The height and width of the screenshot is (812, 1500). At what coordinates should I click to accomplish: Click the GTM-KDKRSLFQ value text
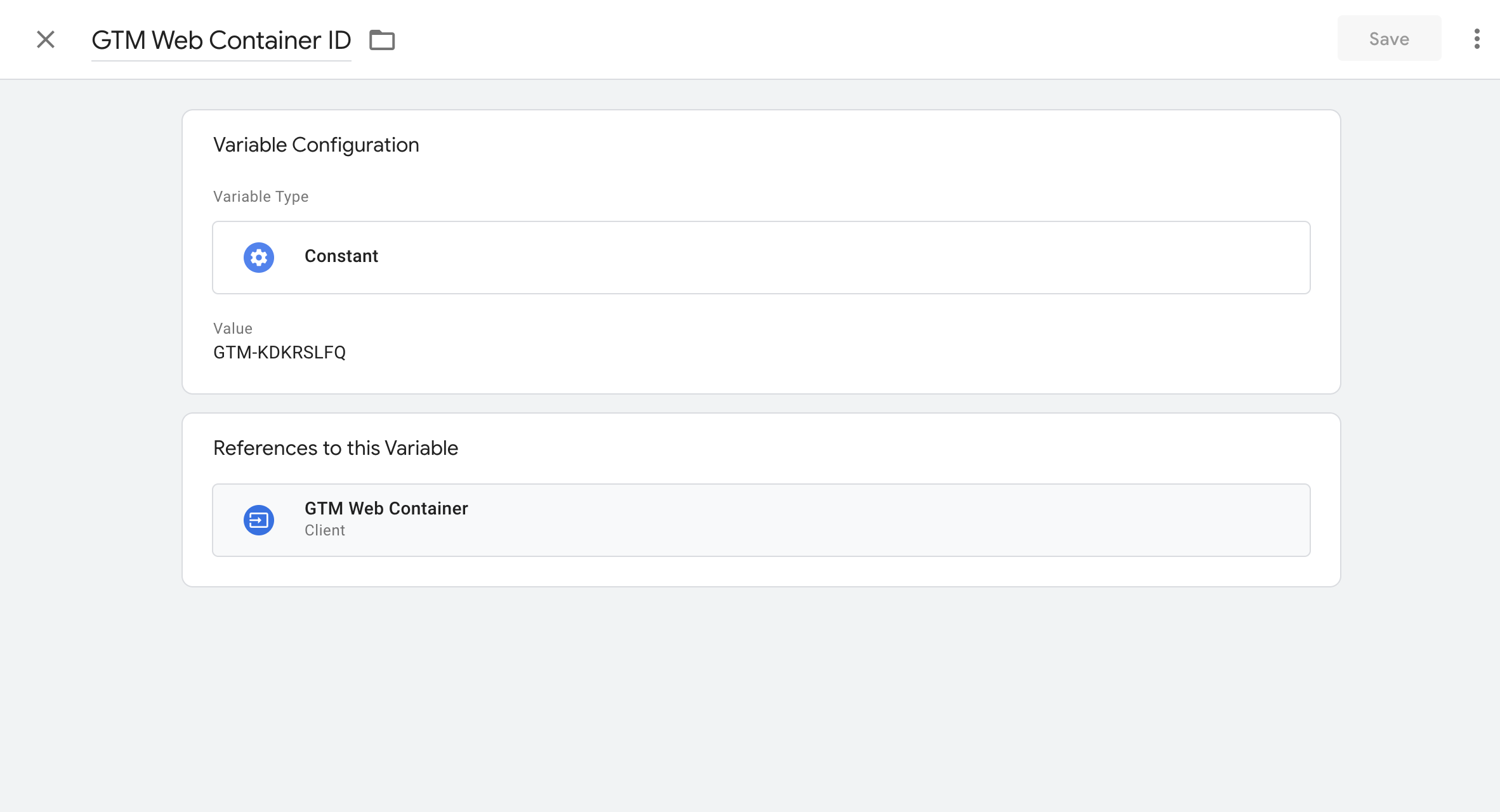[279, 353]
